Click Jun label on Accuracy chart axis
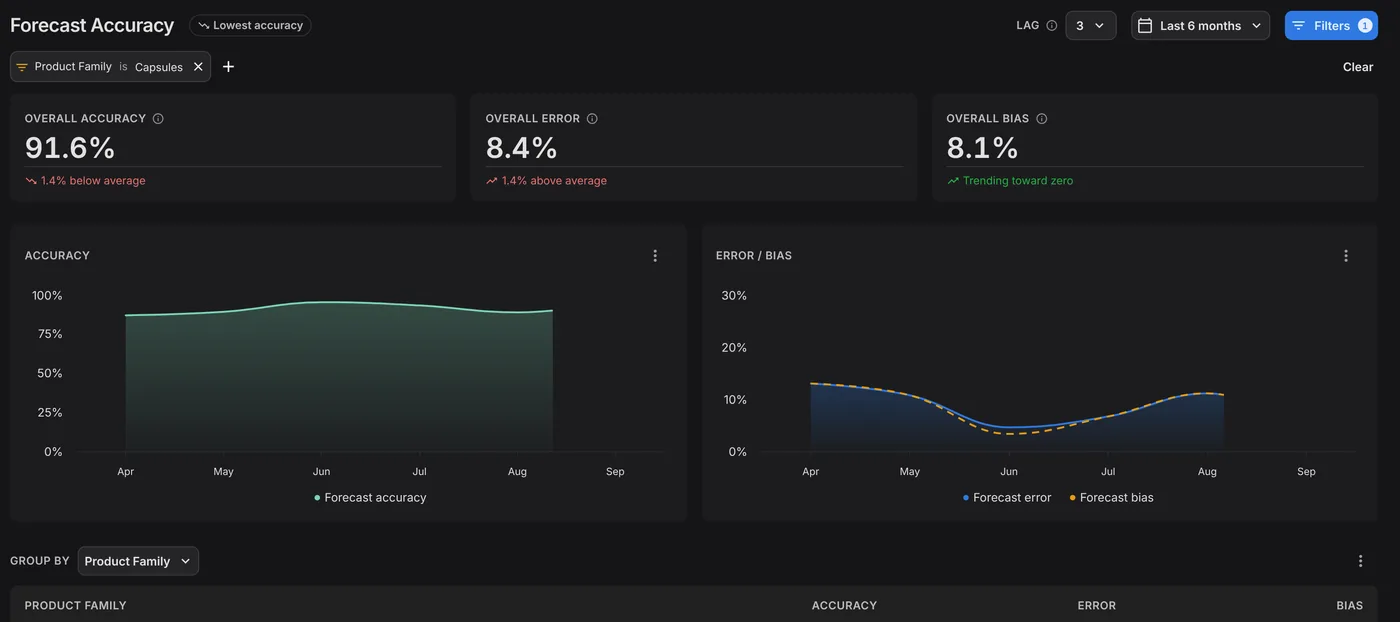Image resolution: width=1400 pixels, height=622 pixels. [321, 472]
